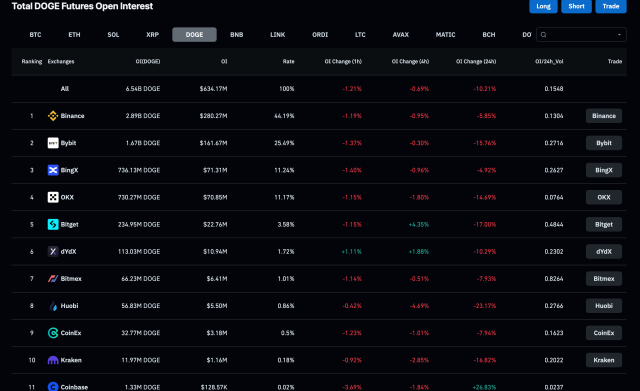Switch to the BNB tab
640x391 pixels.
[x=237, y=35]
